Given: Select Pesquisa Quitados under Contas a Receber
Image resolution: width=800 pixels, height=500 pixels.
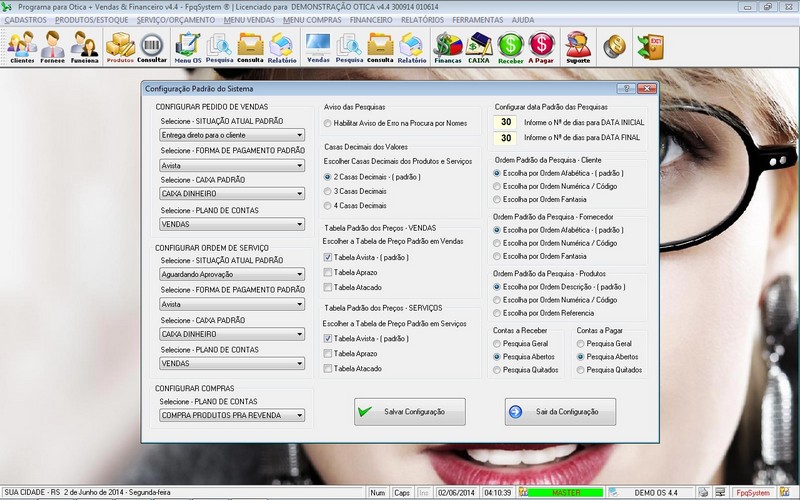Looking at the screenshot, I should tap(497, 370).
